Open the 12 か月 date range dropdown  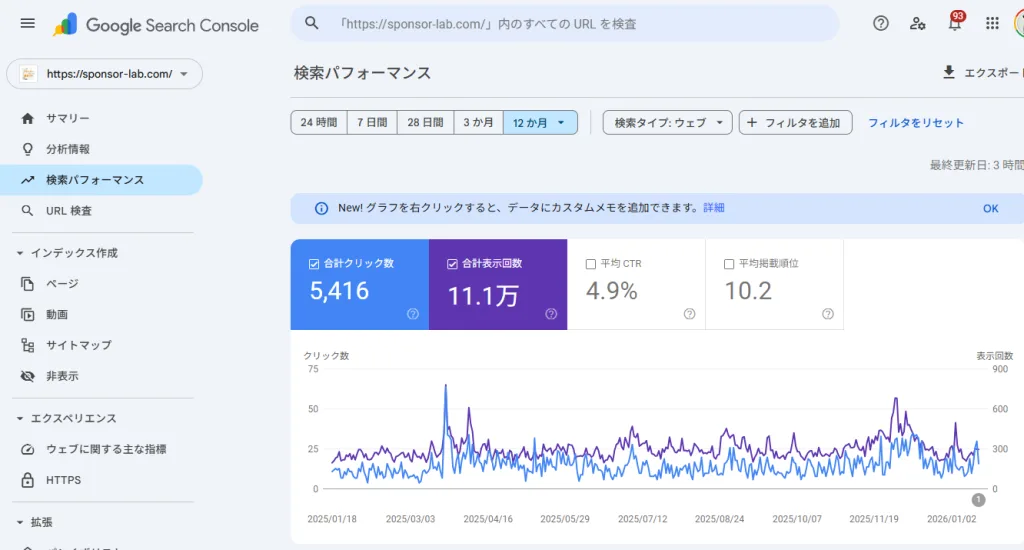[540, 122]
